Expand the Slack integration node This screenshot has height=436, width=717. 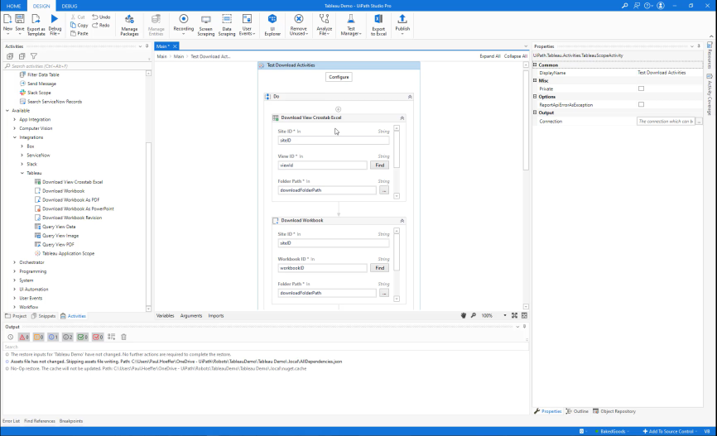click(22, 164)
